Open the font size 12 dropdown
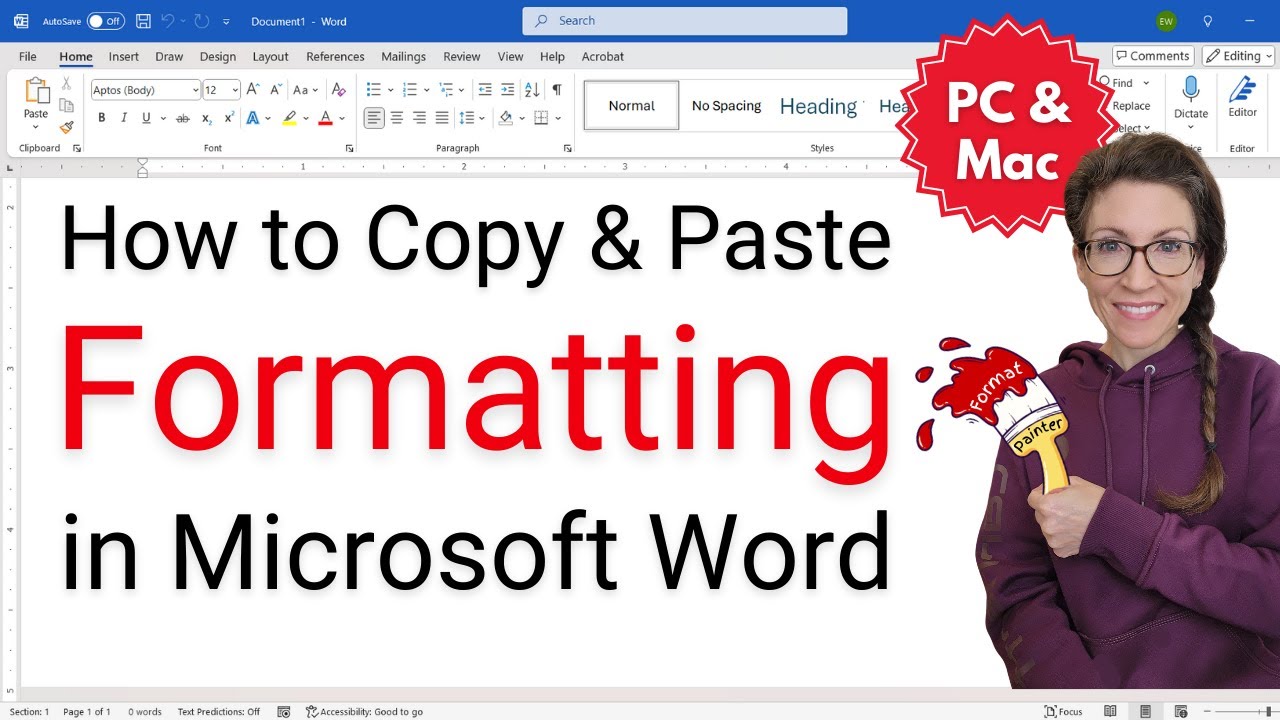This screenshot has width=1280, height=720. pos(235,90)
